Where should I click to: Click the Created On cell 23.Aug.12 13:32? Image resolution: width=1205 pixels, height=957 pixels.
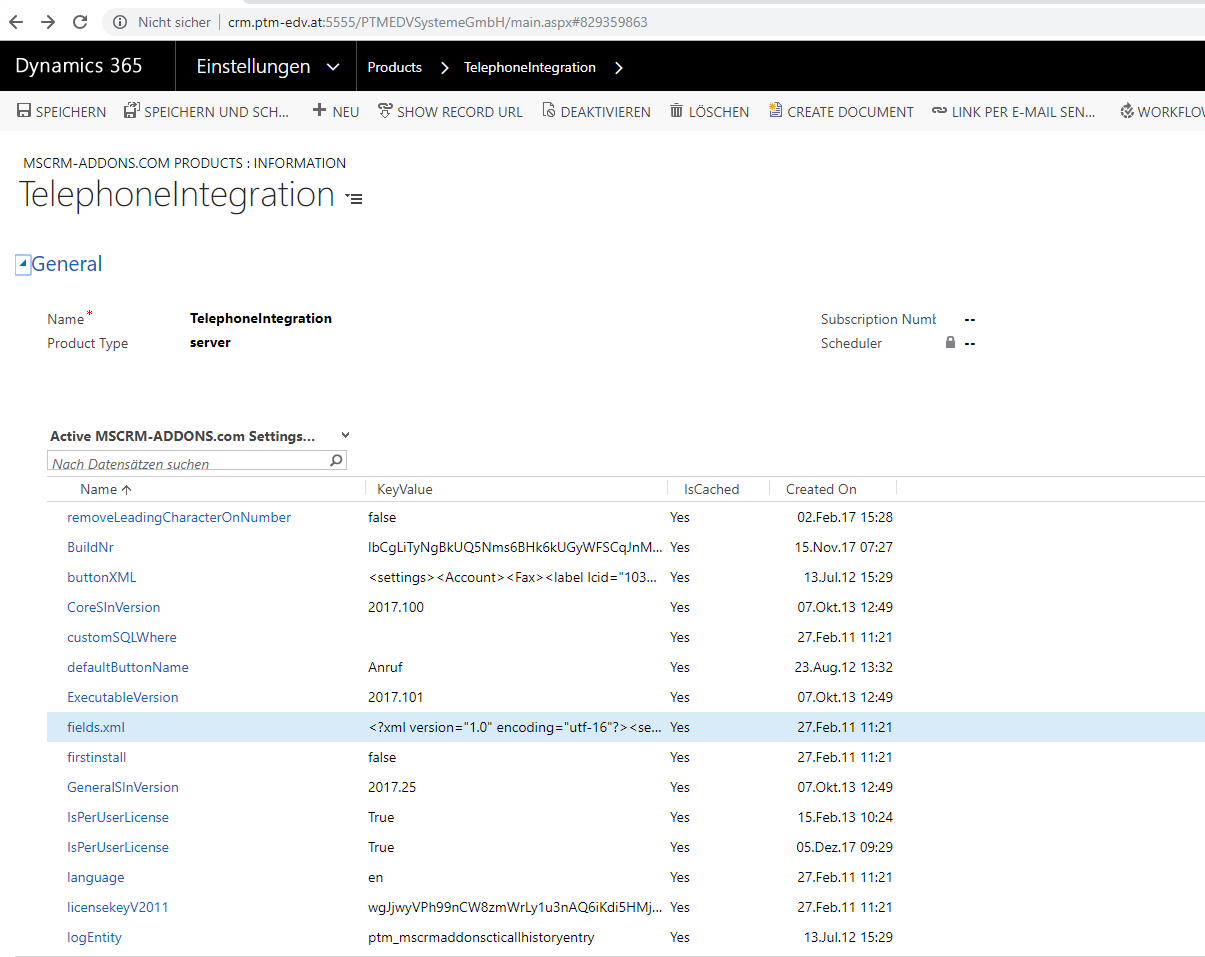coord(844,668)
